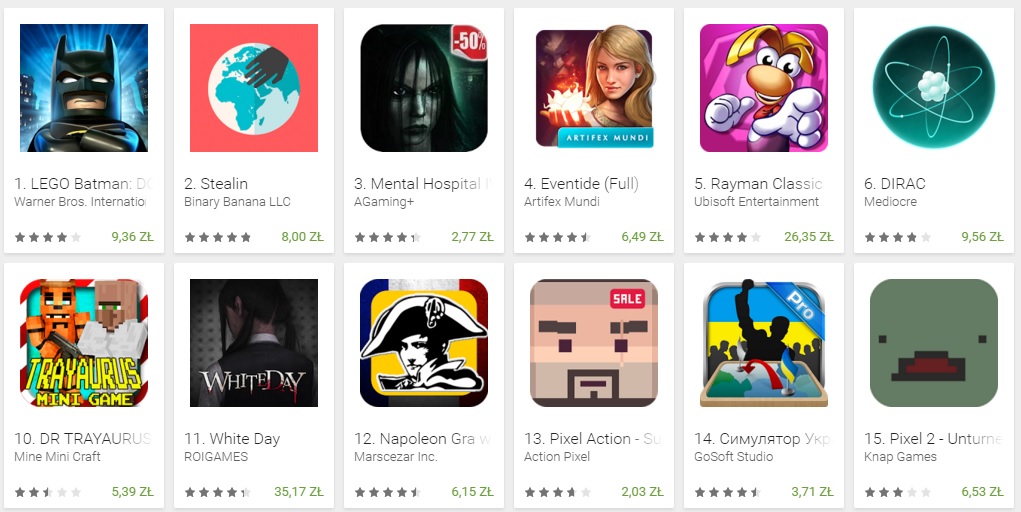Visit the Ubisoft Entertainment developer link
This screenshot has width=1021, height=512.
coord(757,202)
